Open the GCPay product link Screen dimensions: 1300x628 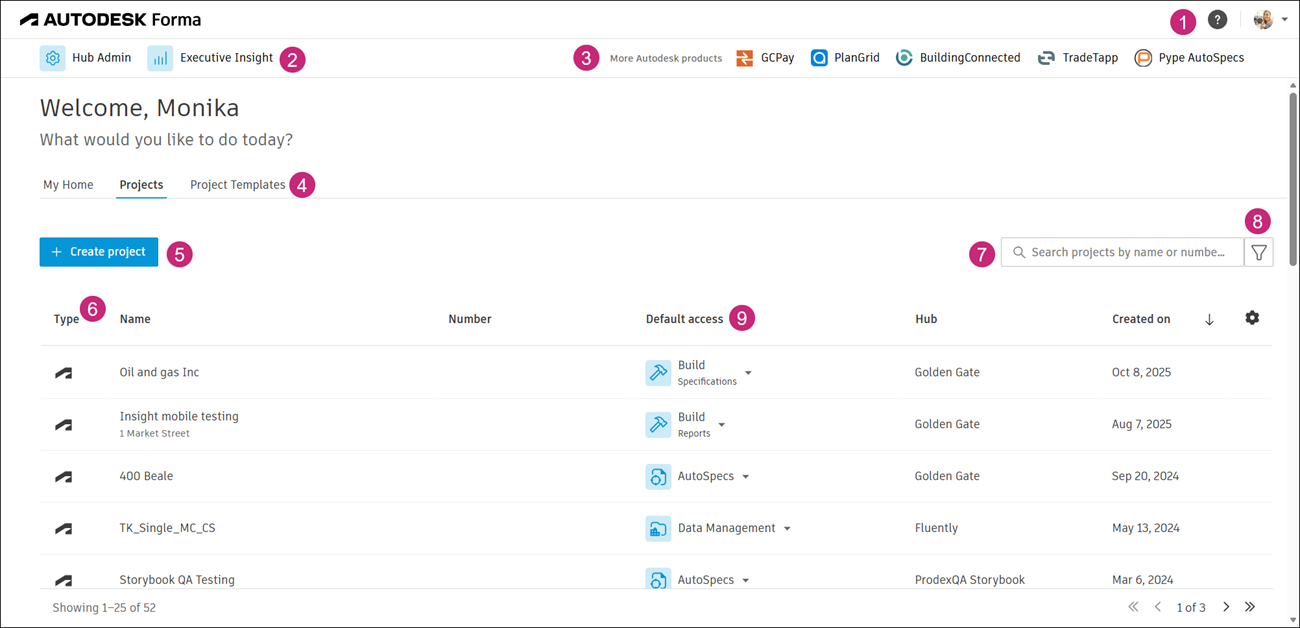[x=765, y=58]
